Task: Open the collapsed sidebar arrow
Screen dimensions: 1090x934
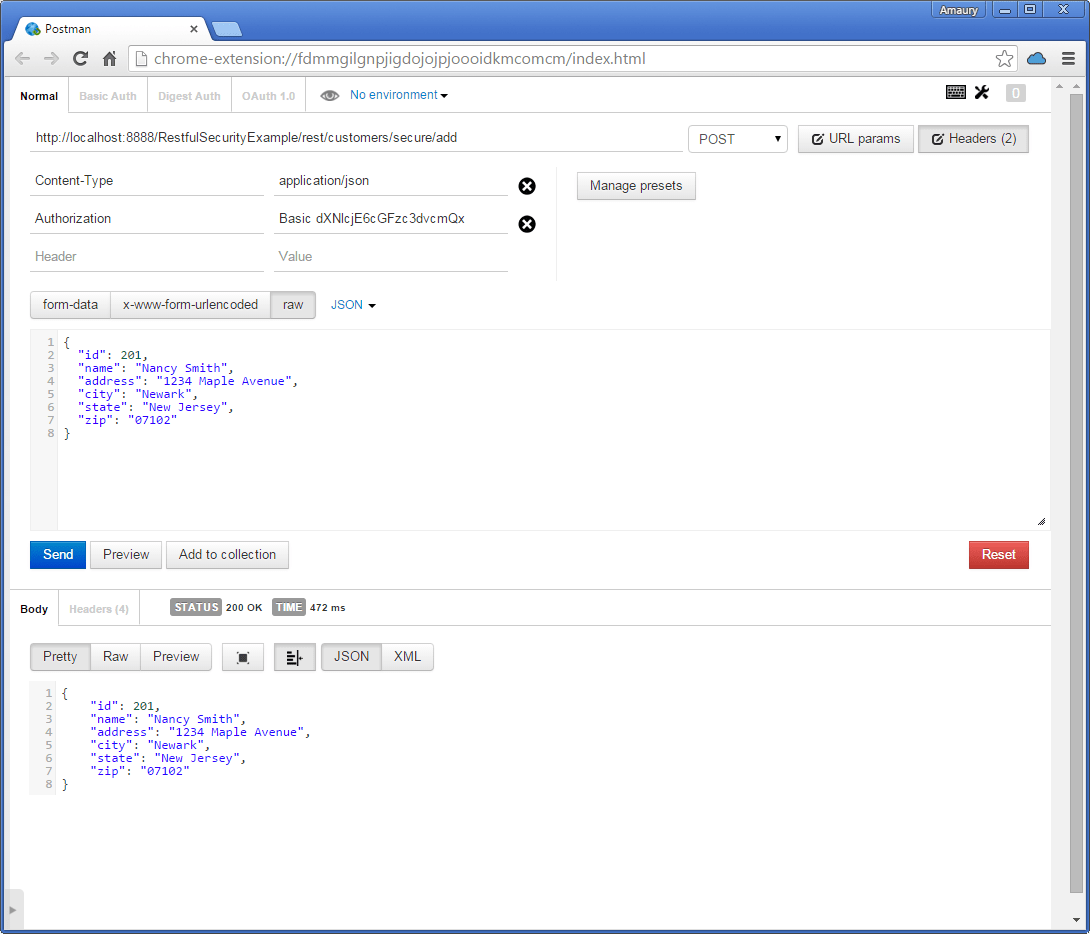Action: (13, 910)
